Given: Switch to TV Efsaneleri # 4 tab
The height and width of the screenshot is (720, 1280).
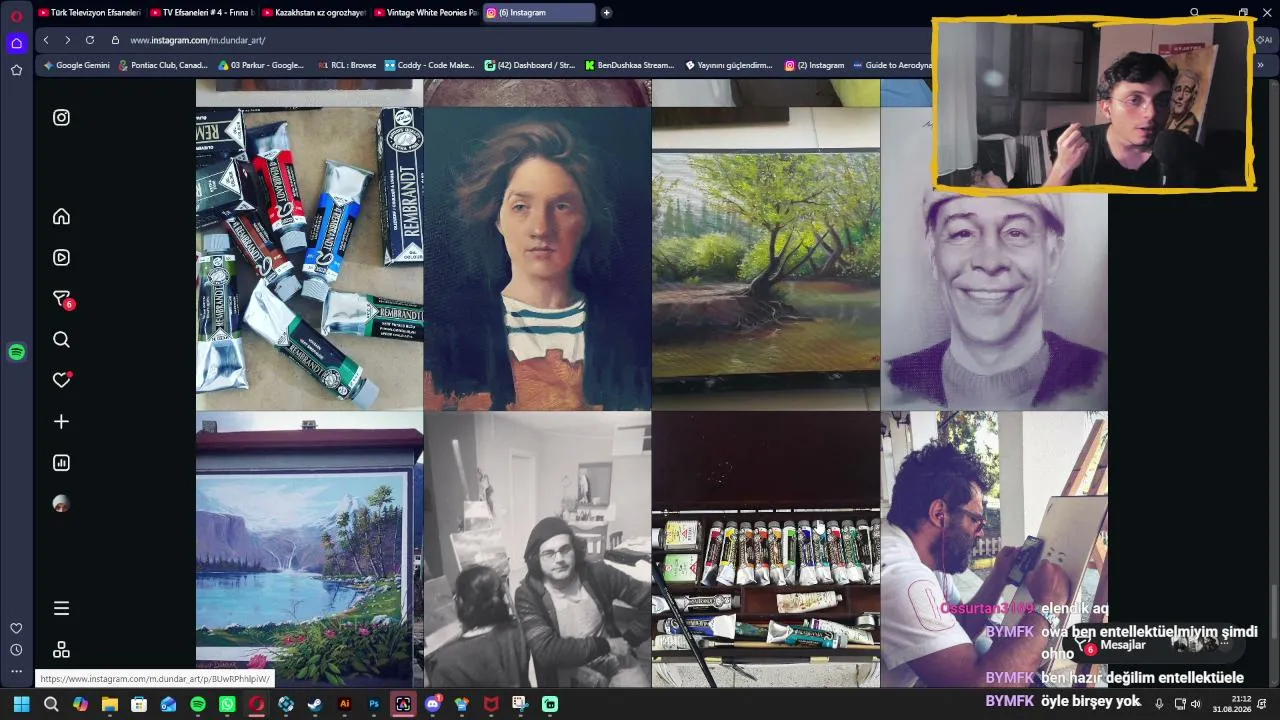Looking at the screenshot, I should tap(202, 13).
